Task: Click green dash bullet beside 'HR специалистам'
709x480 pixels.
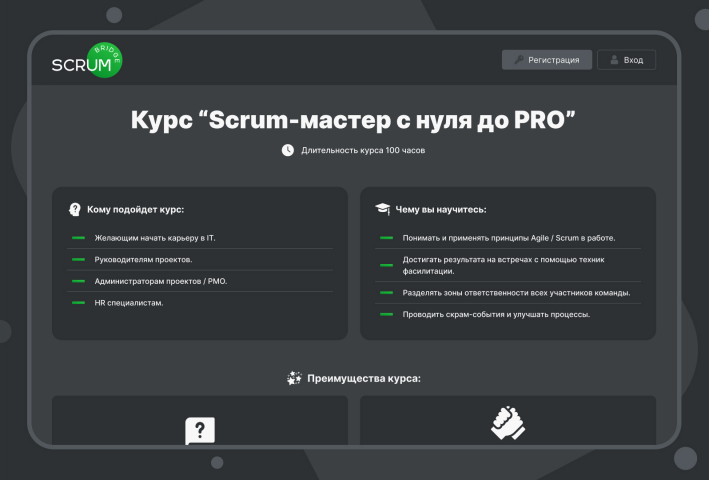Action: [x=78, y=303]
